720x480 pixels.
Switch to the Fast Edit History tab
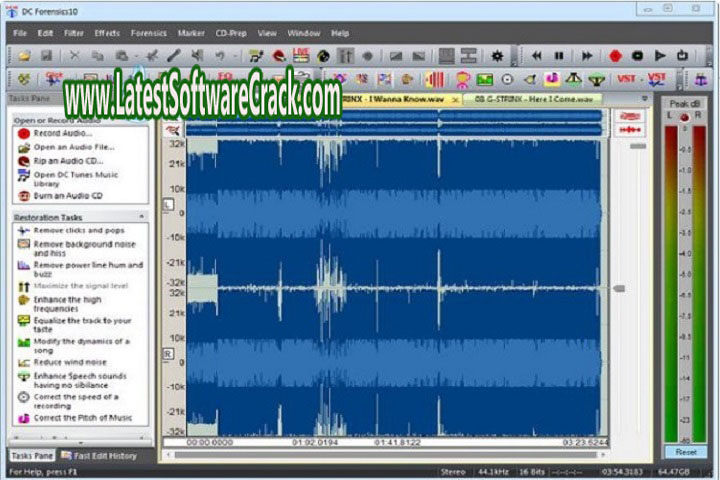click(104, 455)
